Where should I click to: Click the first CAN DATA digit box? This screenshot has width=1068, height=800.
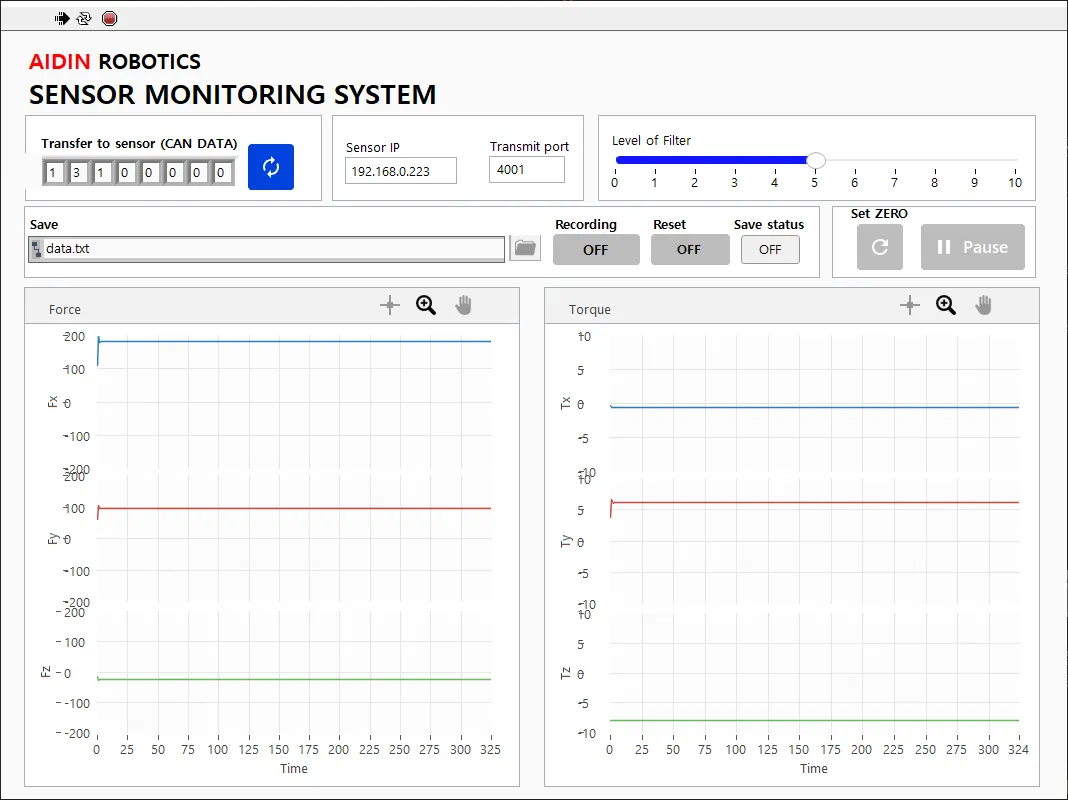[x=54, y=173]
